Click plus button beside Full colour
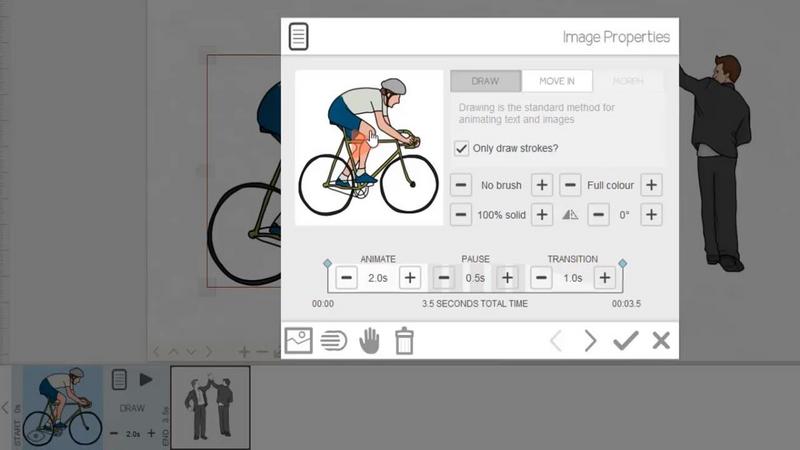Viewport: 800px width, 450px height. tap(652, 185)
